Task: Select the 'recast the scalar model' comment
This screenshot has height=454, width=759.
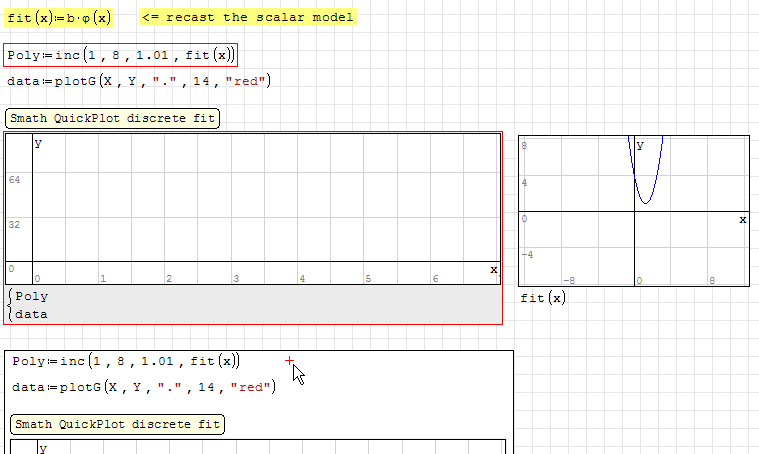Action: (x=247, y=18)
